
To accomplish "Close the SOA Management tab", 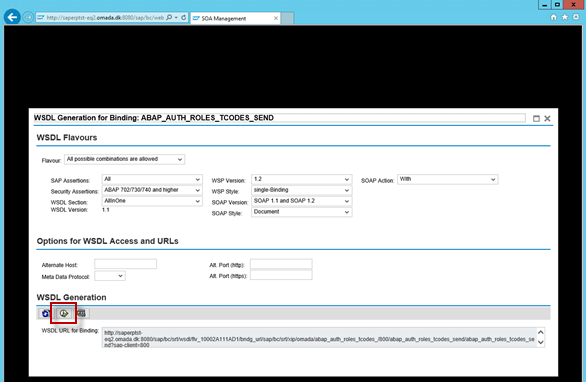I will coord(276,18).
